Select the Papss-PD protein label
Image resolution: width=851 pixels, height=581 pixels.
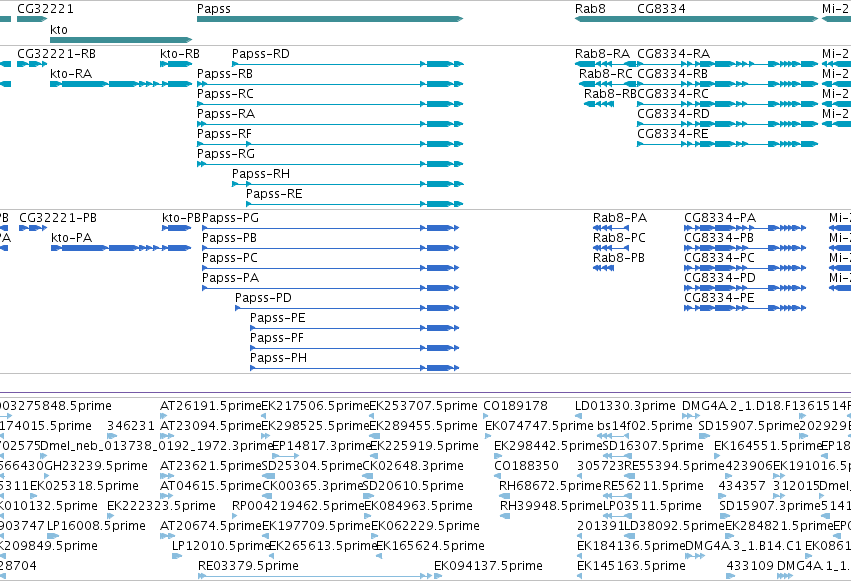point(263,298)
